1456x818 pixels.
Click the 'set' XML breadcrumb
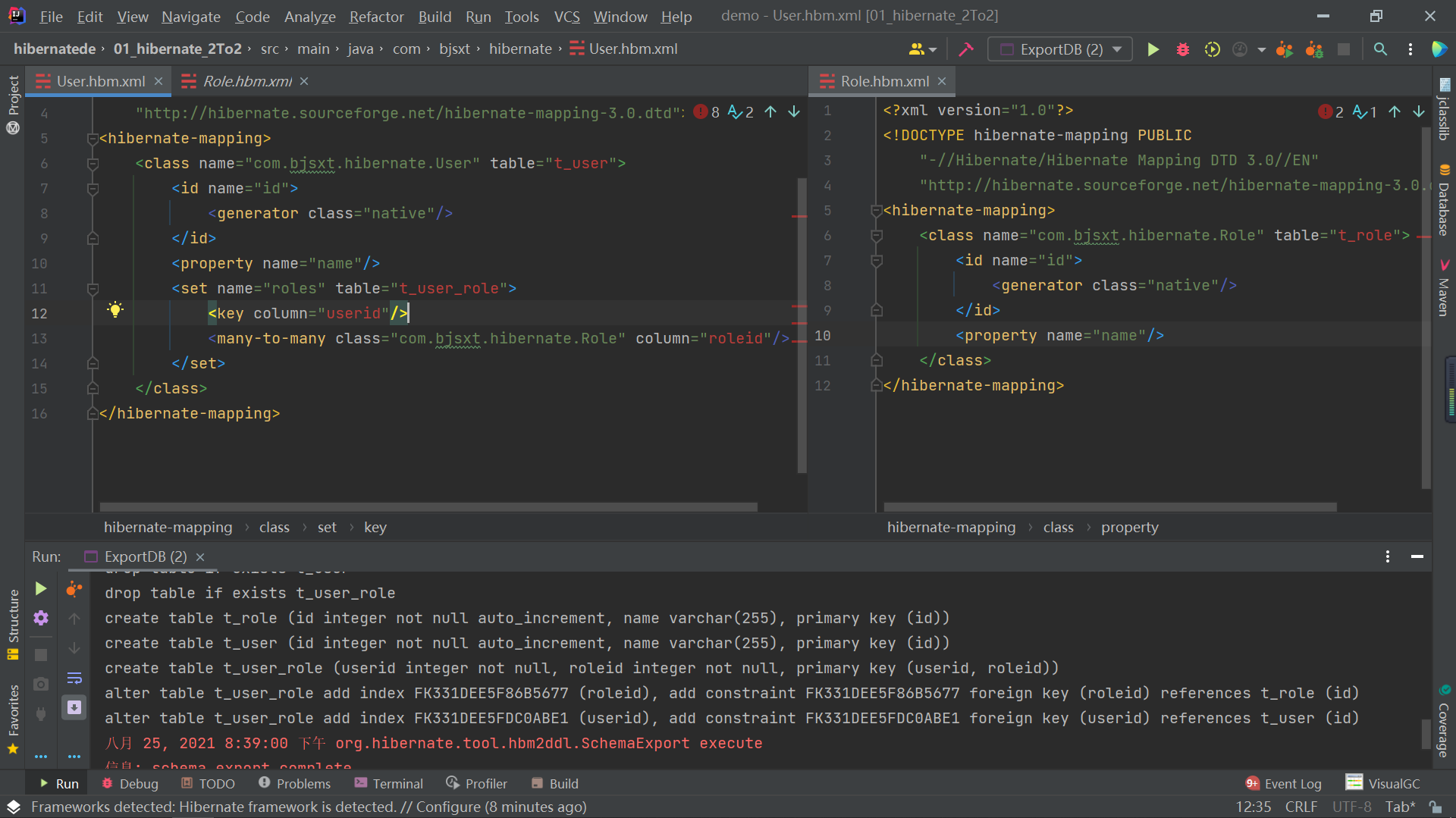(327, 527)
